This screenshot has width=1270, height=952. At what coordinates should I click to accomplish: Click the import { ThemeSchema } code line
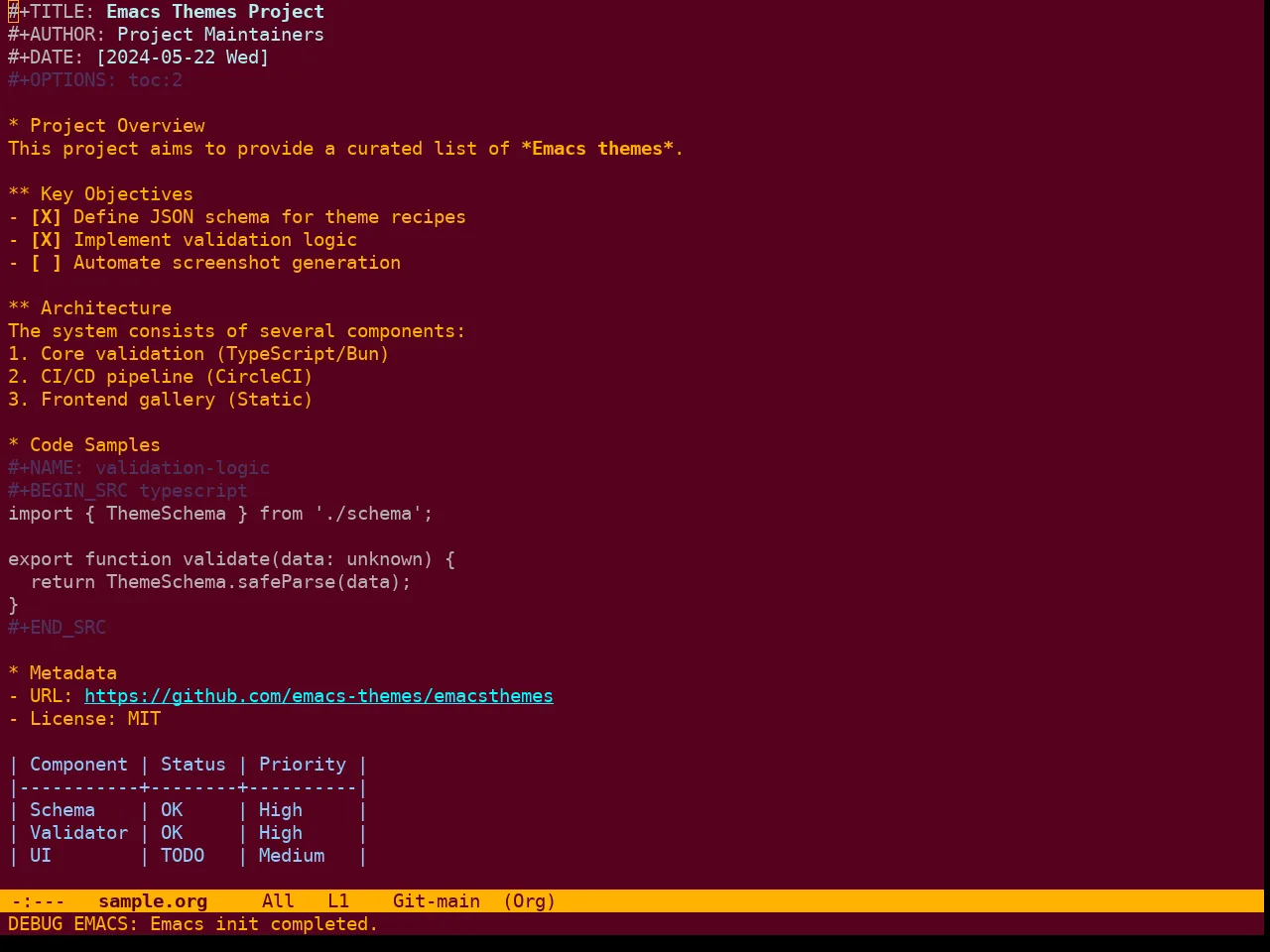pos(220,514)
